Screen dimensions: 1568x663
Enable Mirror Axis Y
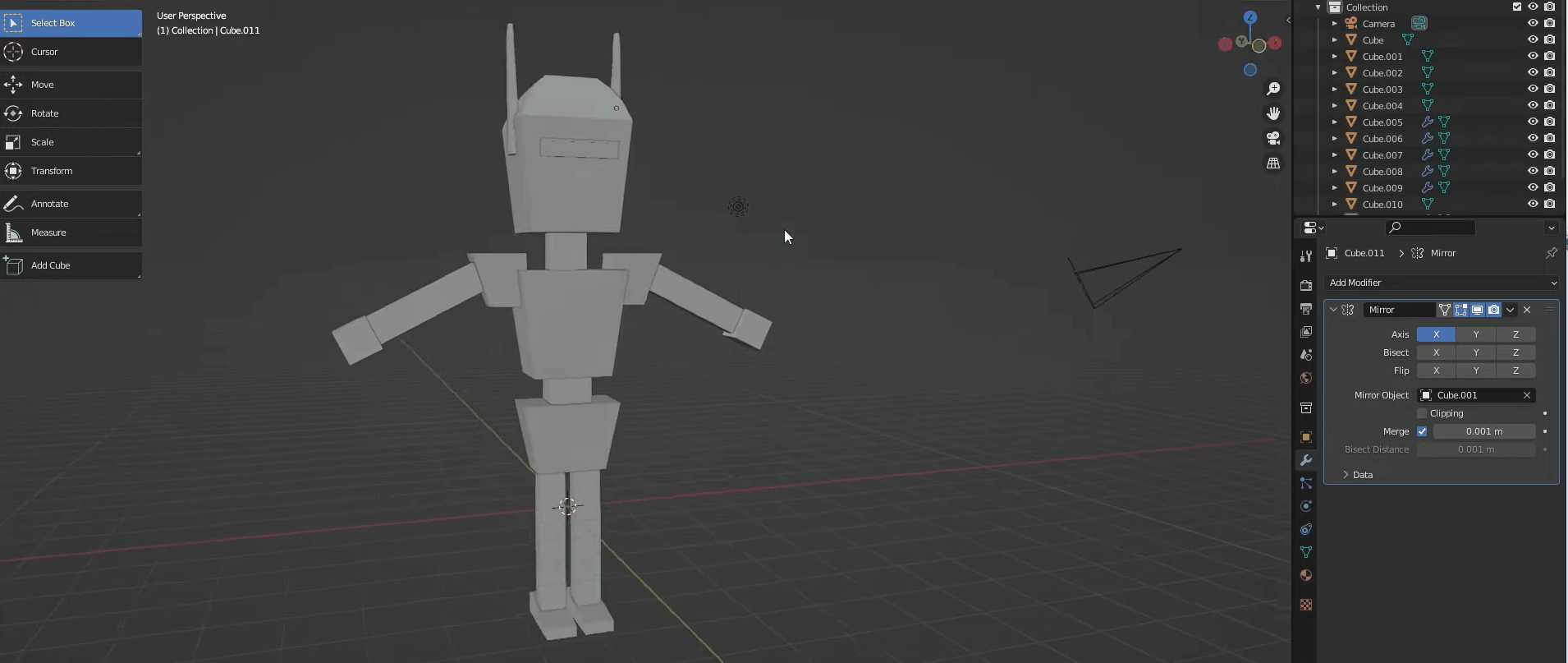tap(1476, 334)
